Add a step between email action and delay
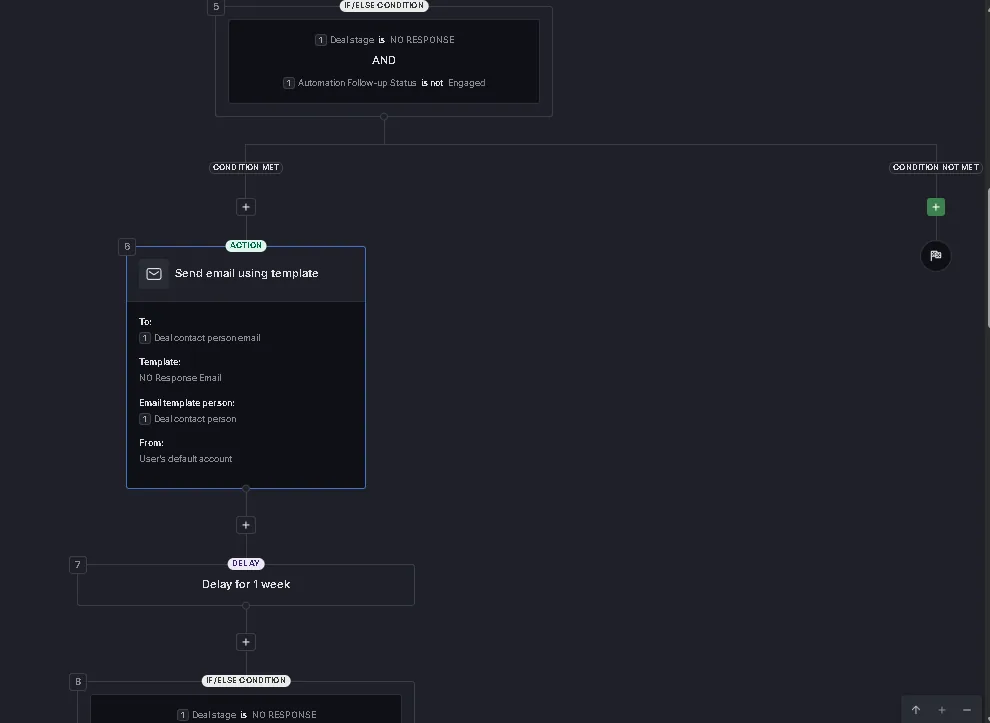Screen dimensions: 990x723 246,525
